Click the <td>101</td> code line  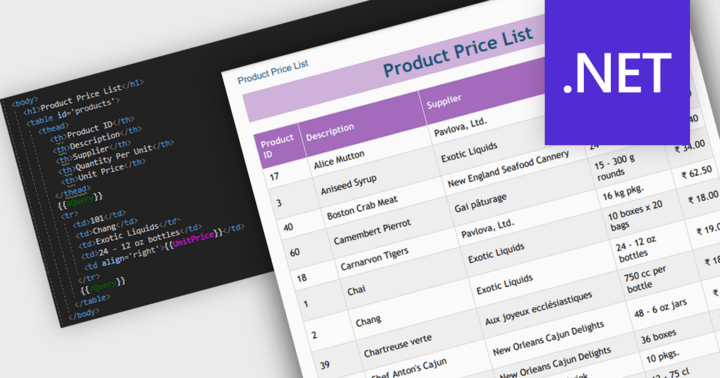98,219
